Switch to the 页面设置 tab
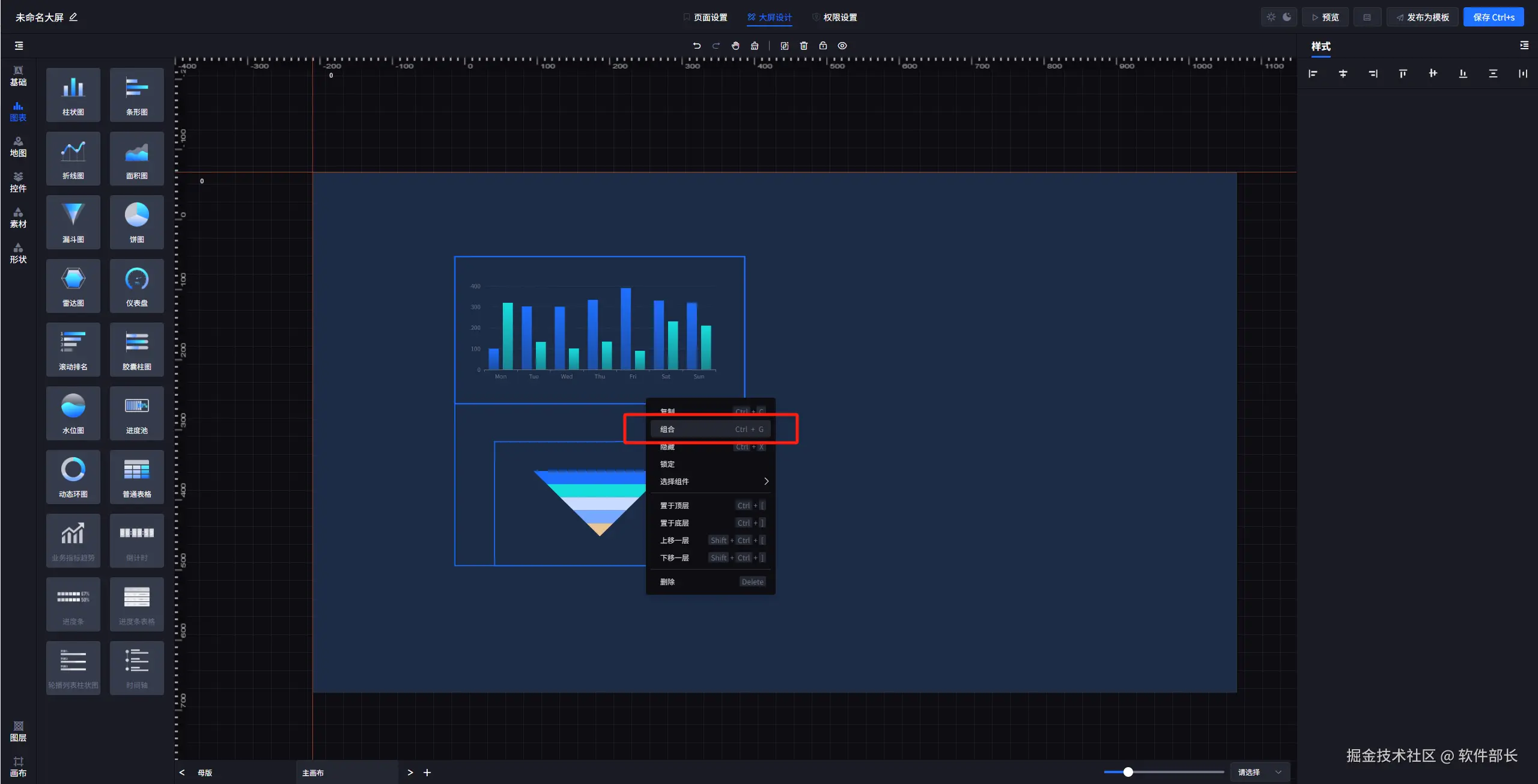 [x=705, y=17]
